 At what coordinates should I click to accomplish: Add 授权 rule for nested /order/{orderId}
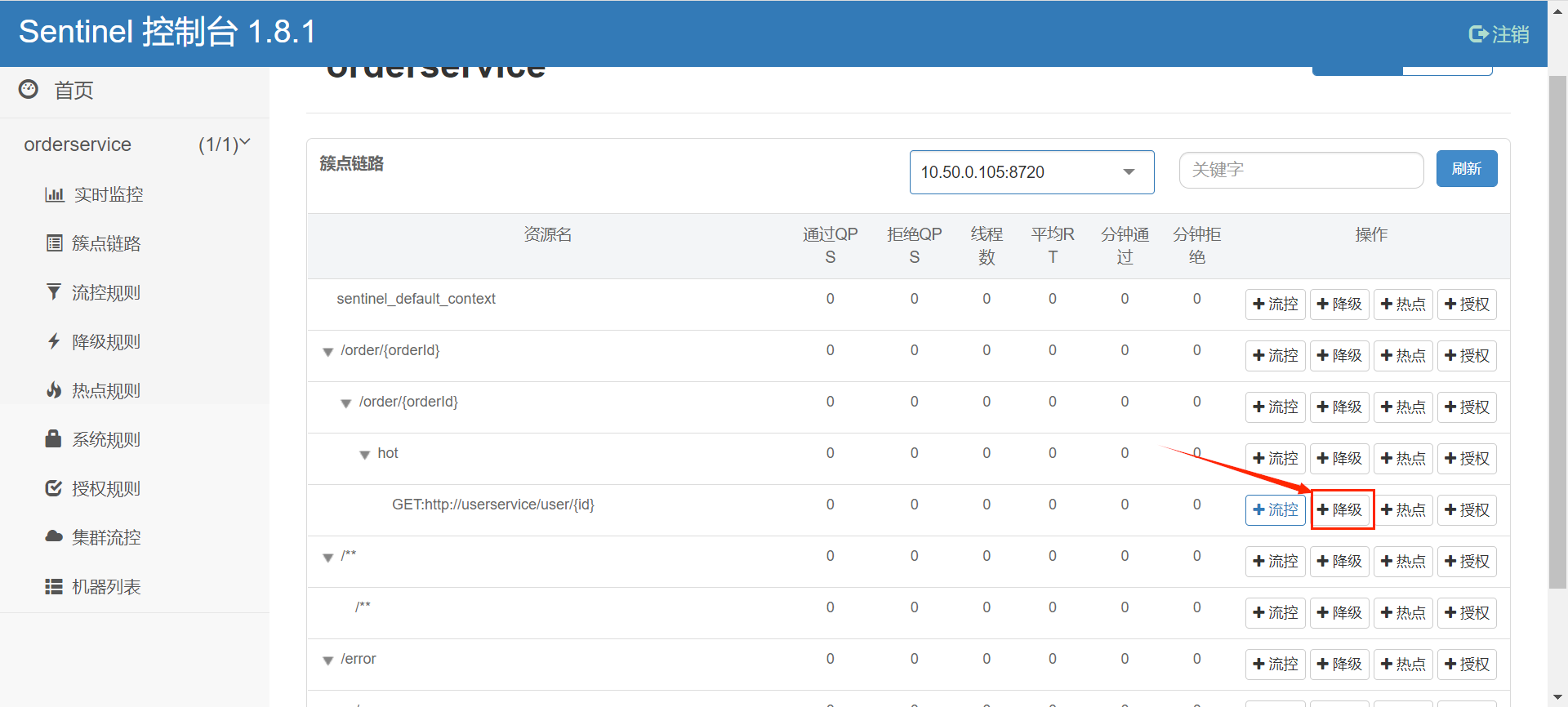pos(1467,407)
